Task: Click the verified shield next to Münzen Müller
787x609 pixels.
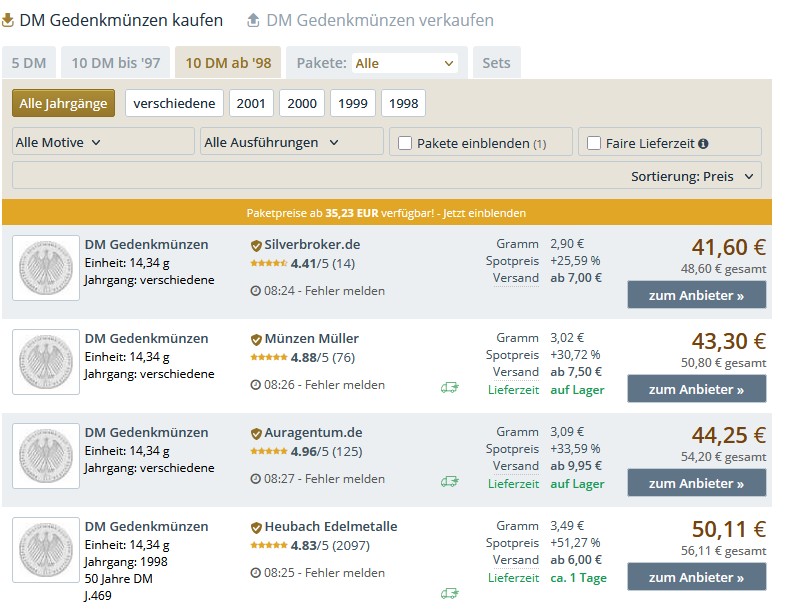Action: coord(256,339)
